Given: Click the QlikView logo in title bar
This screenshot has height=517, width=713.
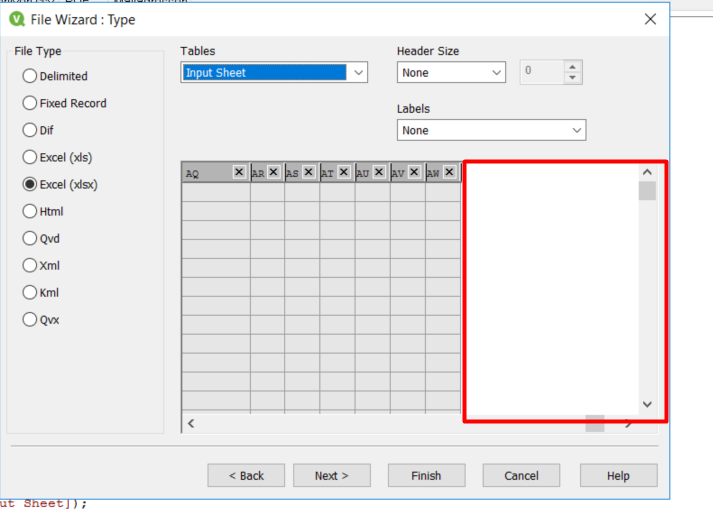Looking at the screenshot, I should (x=17, y=19).
